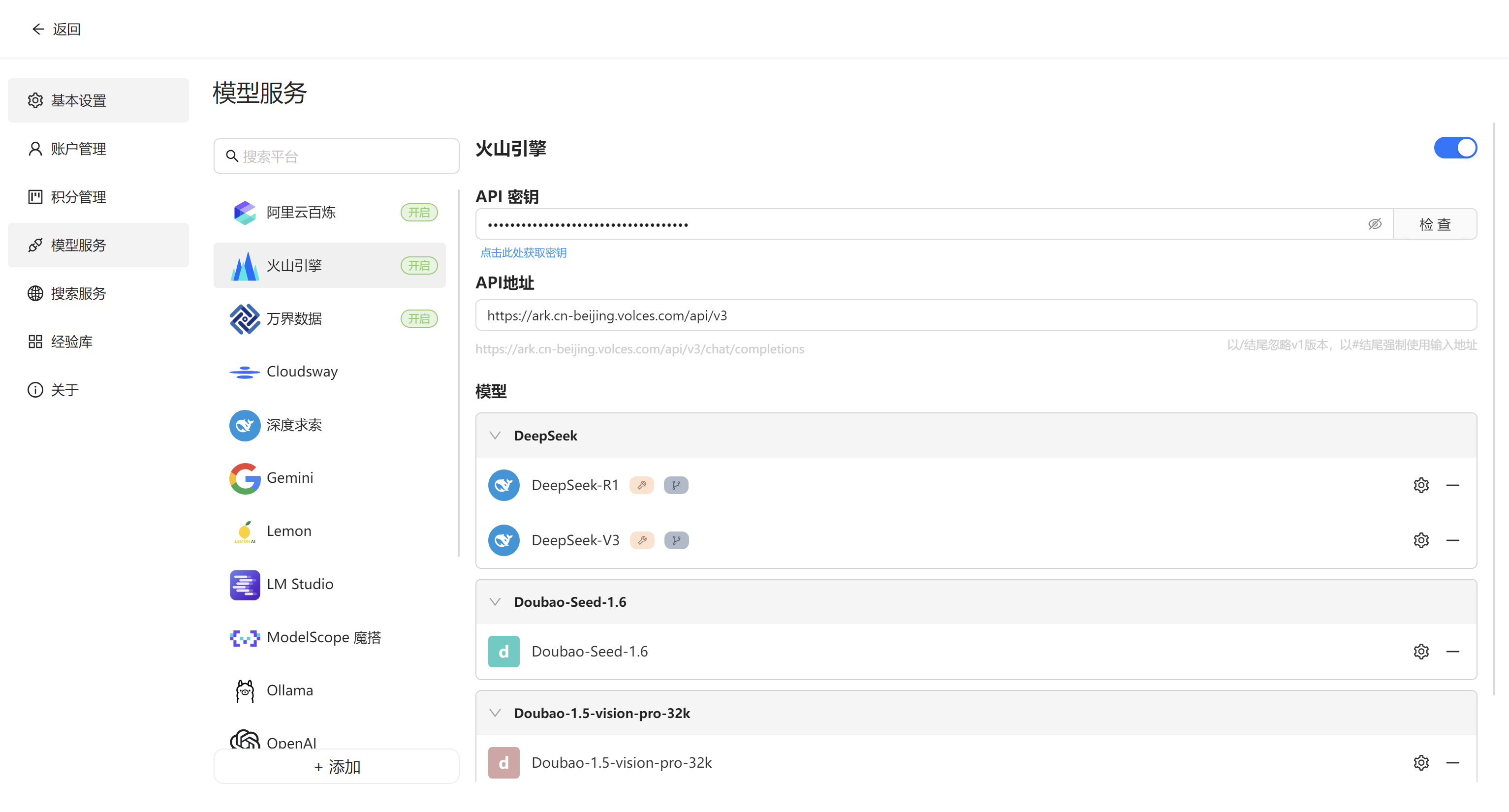Select 模型服务 in sidebar
Screen dimensions: 1509x812
click(x=98, y=245)
